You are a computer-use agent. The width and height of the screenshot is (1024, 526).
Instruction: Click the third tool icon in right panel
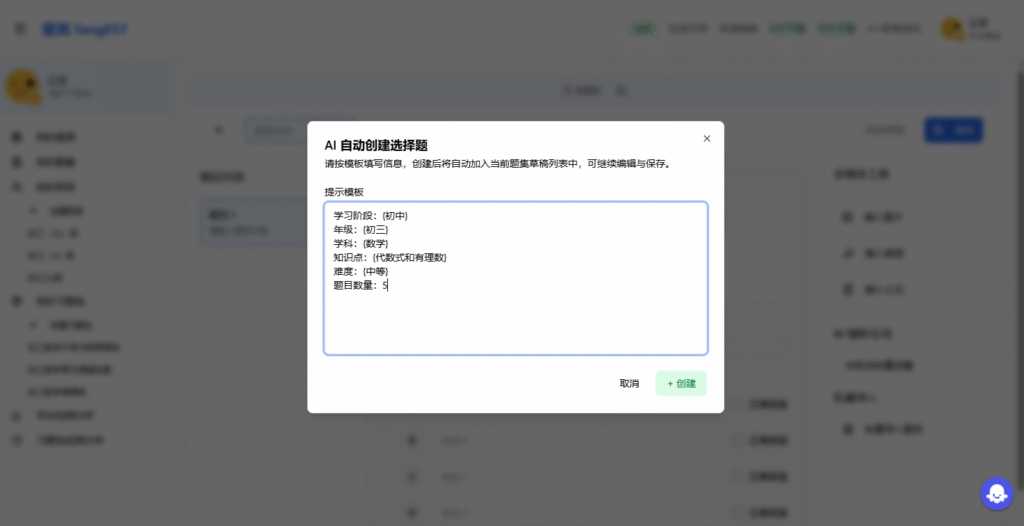tap(848, 290)
